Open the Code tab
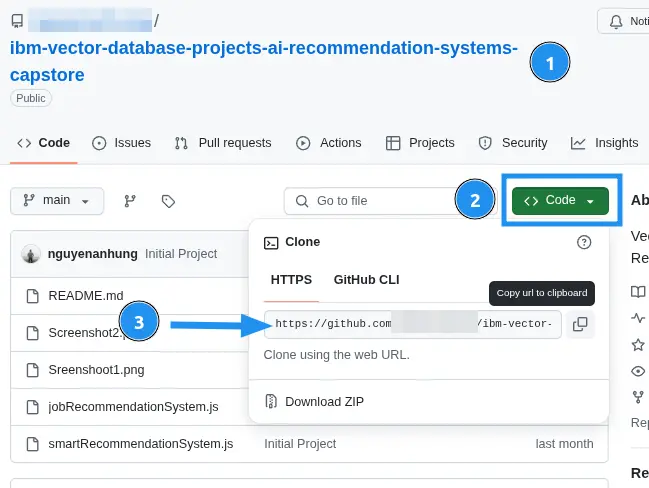The width and height of the screenshot is (649, 488). [x=43, y=143]
